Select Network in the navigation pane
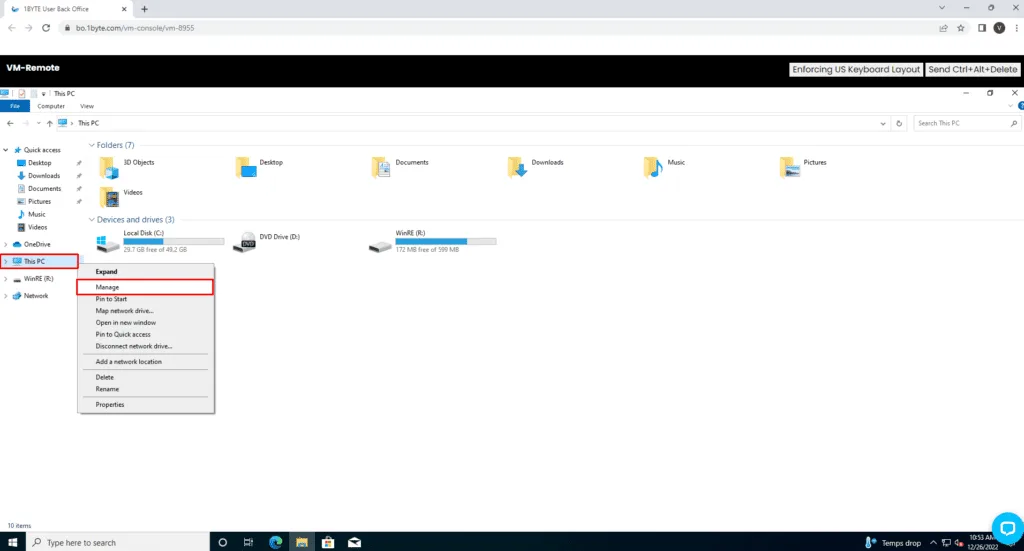The height and width of the screenshot is (551, 1024). click(x=36, y=296)
